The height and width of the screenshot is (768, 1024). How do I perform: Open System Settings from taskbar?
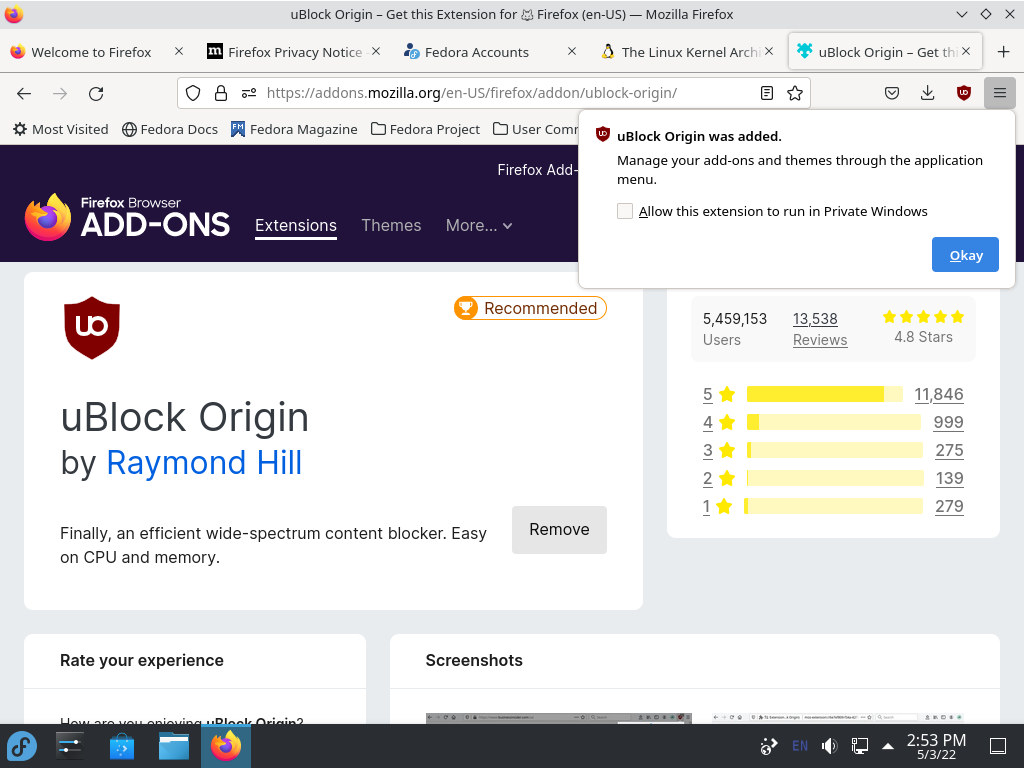coord(69,746)
